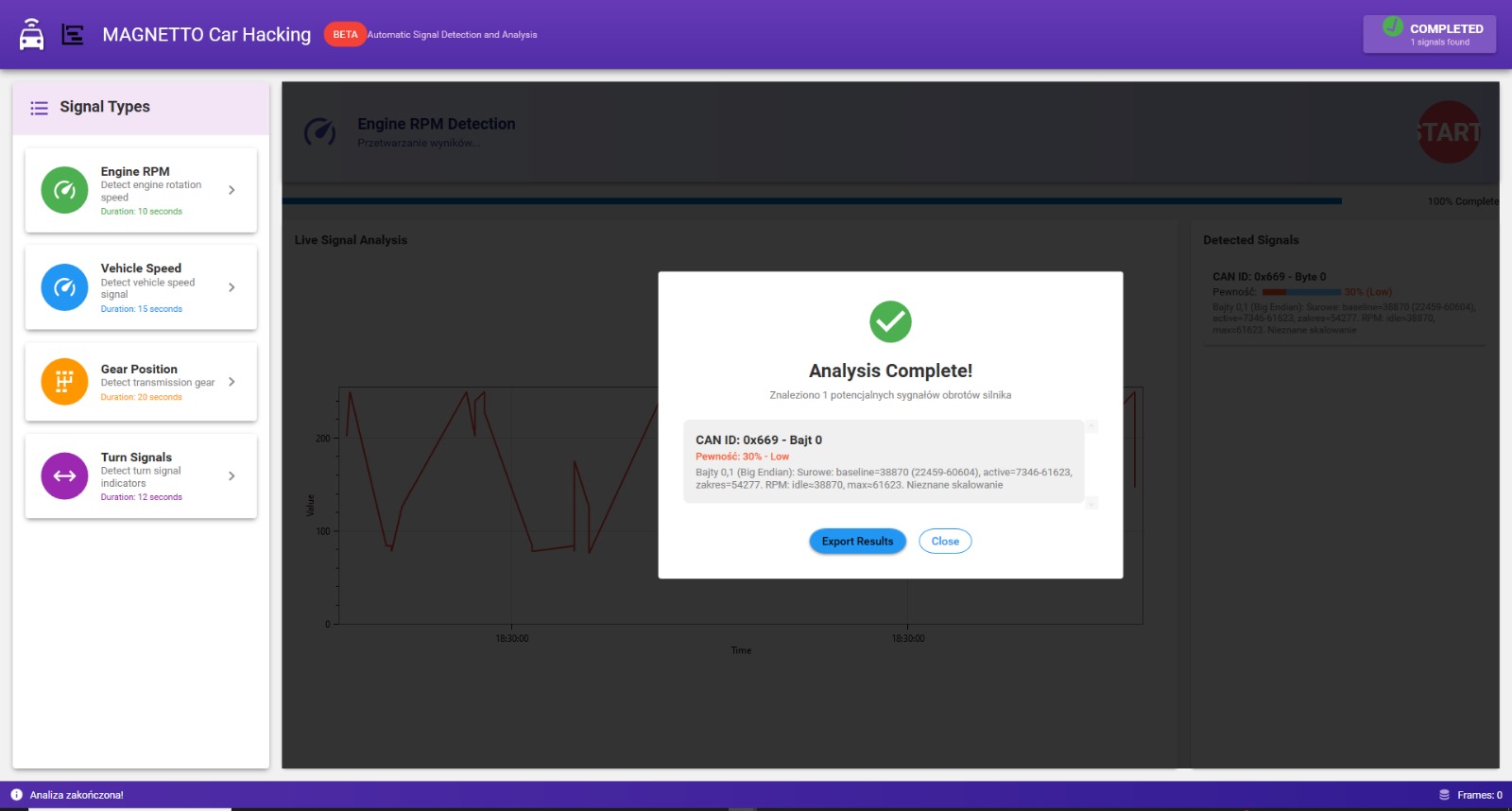Expand the Gear Position chevron arrow
1512x811 pixels.
pos(232,382)
